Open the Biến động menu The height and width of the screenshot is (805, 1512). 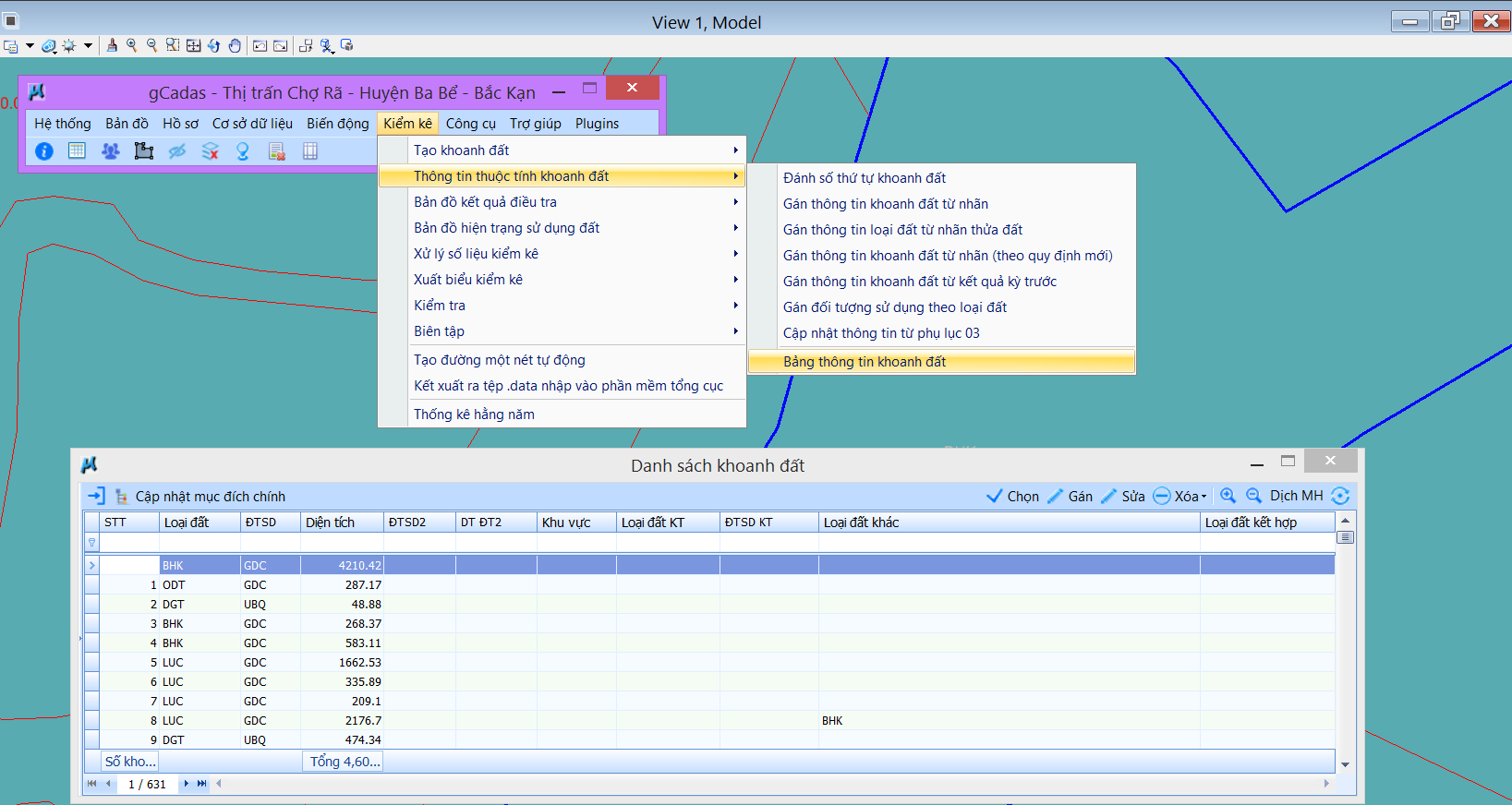[337, 124]
